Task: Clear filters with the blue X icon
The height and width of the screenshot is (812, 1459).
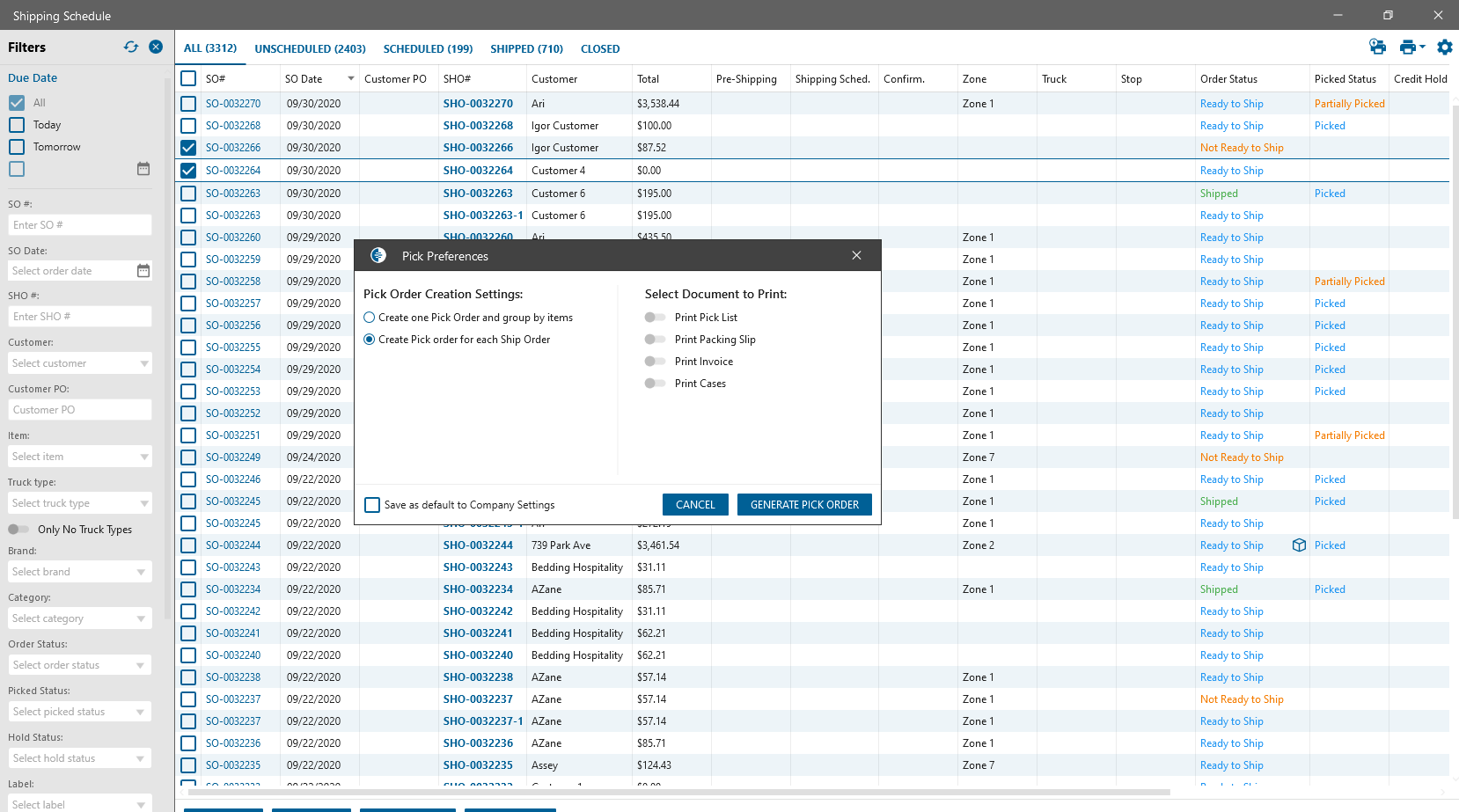Action: [x=156, y=47]
